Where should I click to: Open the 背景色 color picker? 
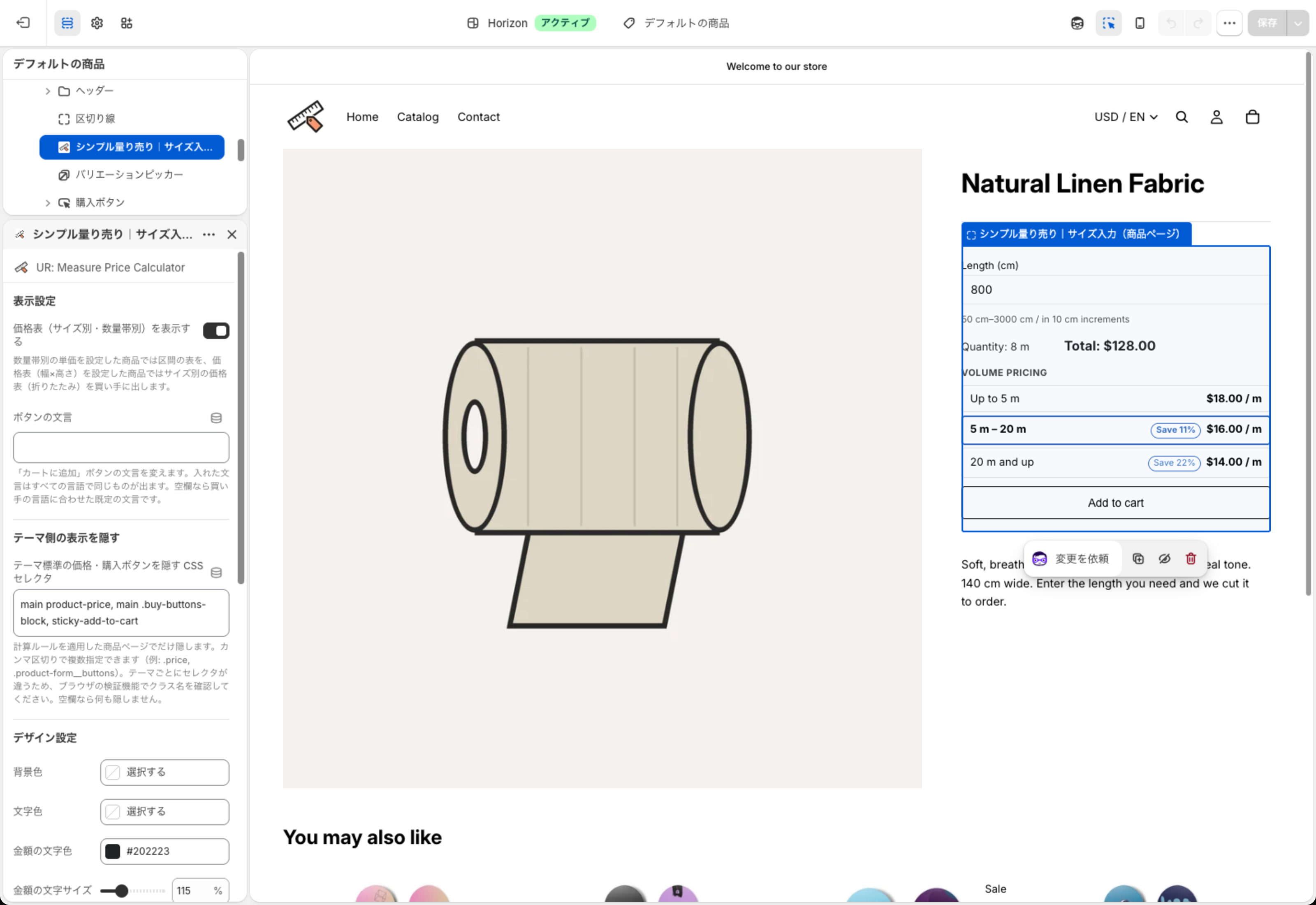pos(164,772)
